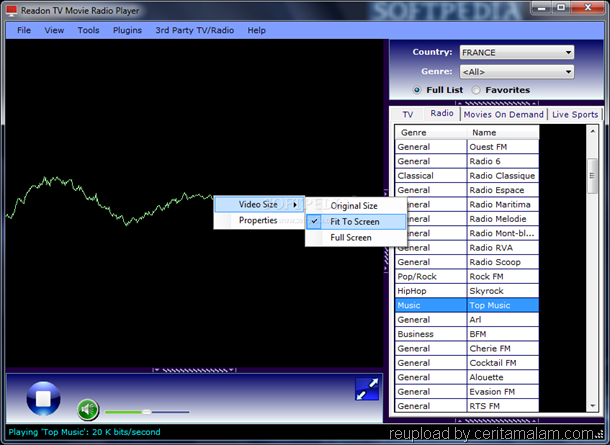
Task: Open the Plugins menu
Action: pos(127,30)
